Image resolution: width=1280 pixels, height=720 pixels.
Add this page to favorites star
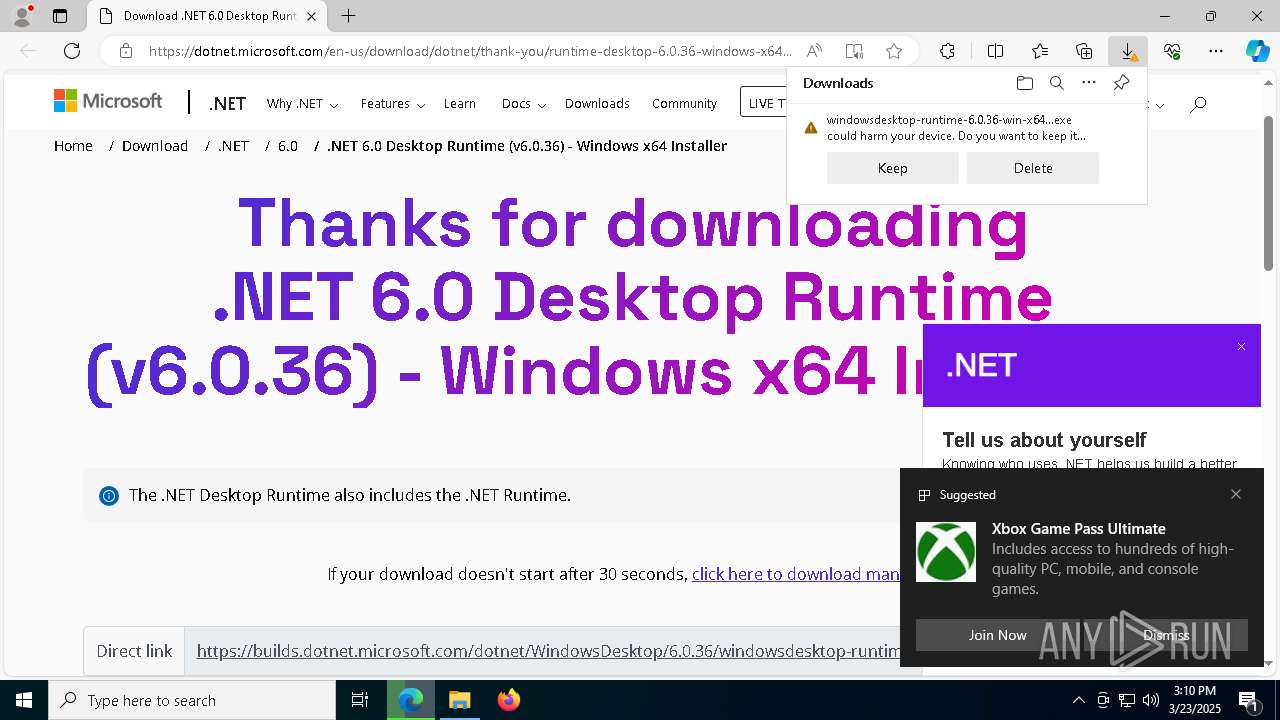(x=894, y=51)
